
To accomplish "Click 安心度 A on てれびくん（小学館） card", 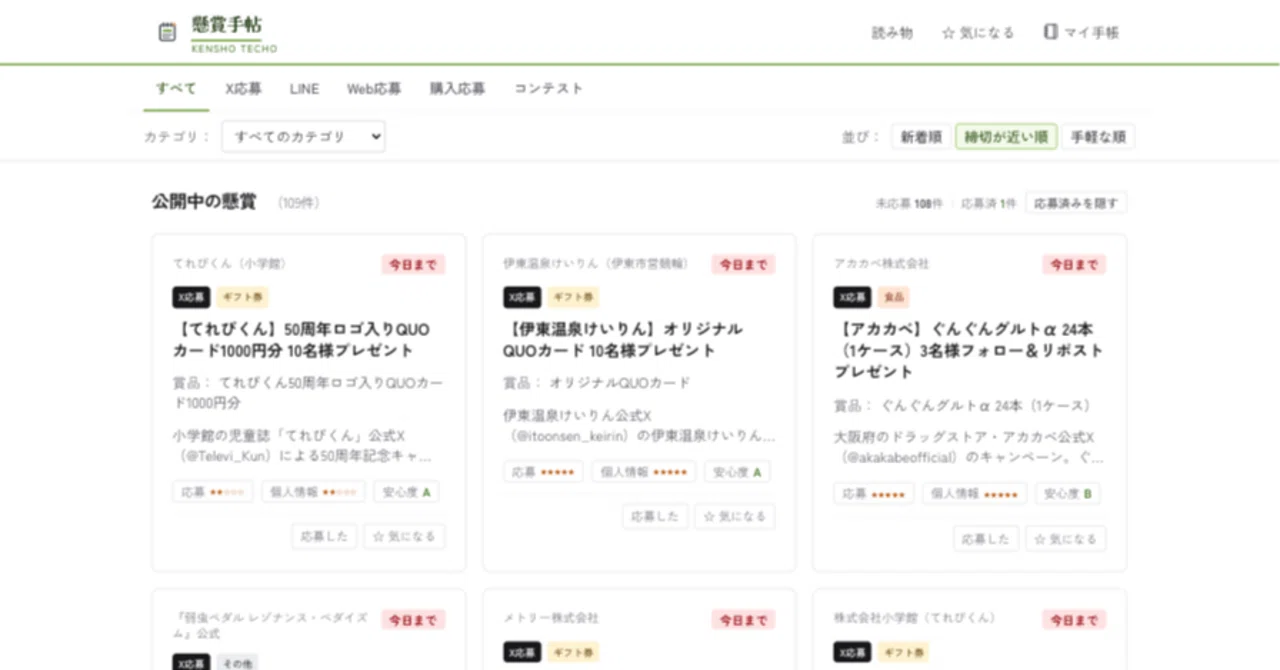I will (406, 492).
